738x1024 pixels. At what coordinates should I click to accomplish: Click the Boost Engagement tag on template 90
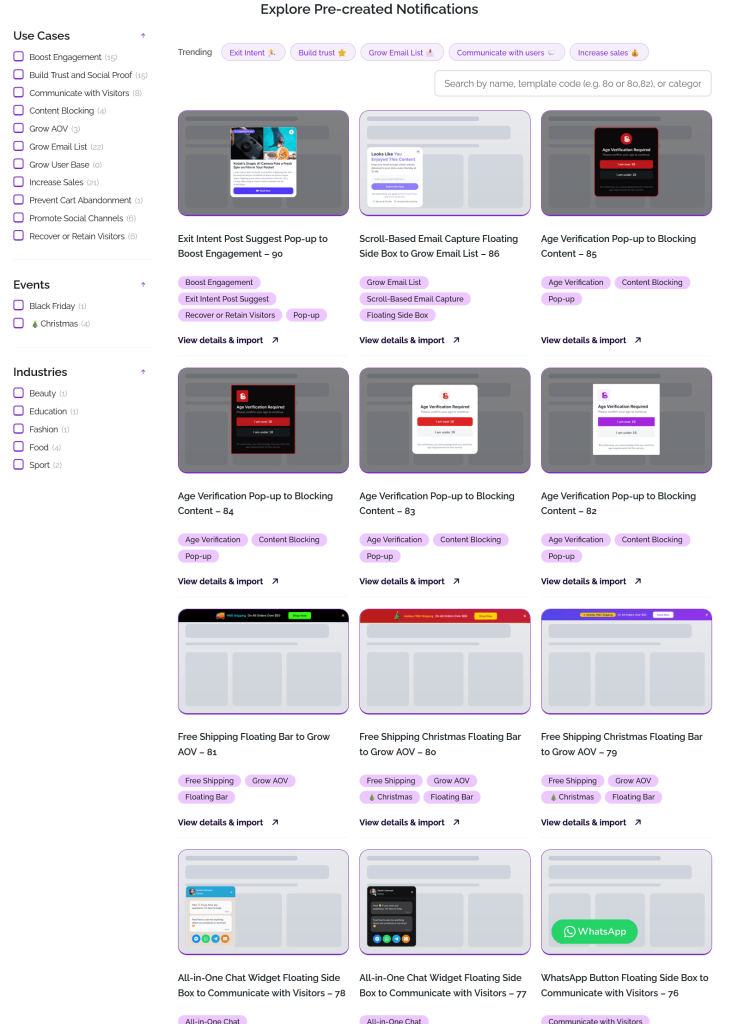pyautogui.click(x=219, y=282)
